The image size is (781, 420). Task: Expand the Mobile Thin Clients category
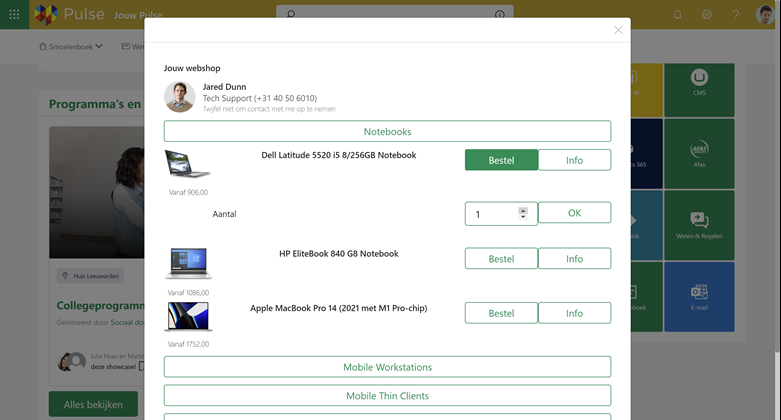[x=387, y=396]
